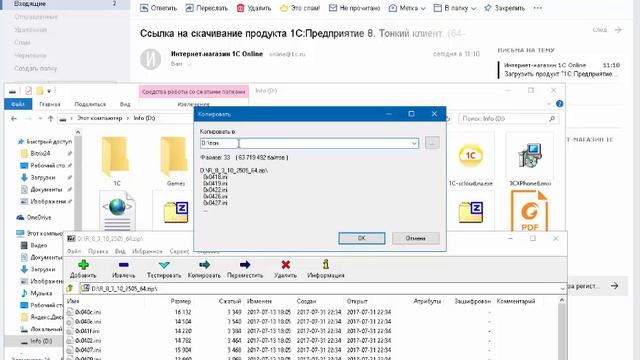The width and height of the screenshot is (640, 360).
Task: Select the PDF file icon in Explorer
Action: click(x=530, y=211)
